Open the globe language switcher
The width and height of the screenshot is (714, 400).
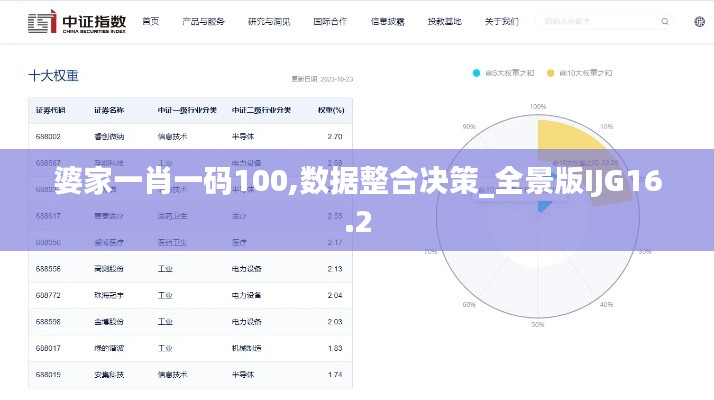699,21
